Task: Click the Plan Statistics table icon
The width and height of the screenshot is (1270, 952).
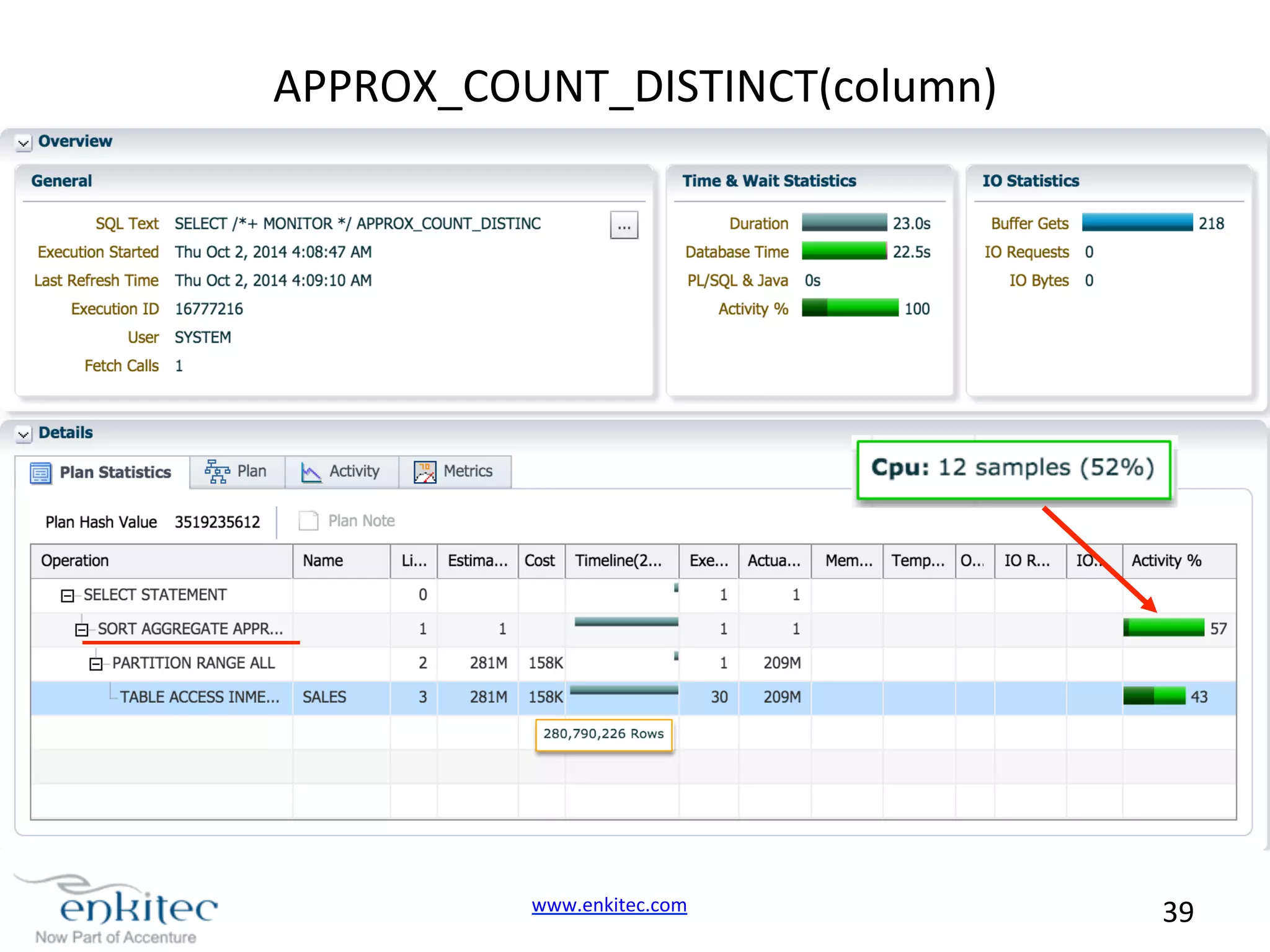Action: pyautogui.click(x=41, y=473)
